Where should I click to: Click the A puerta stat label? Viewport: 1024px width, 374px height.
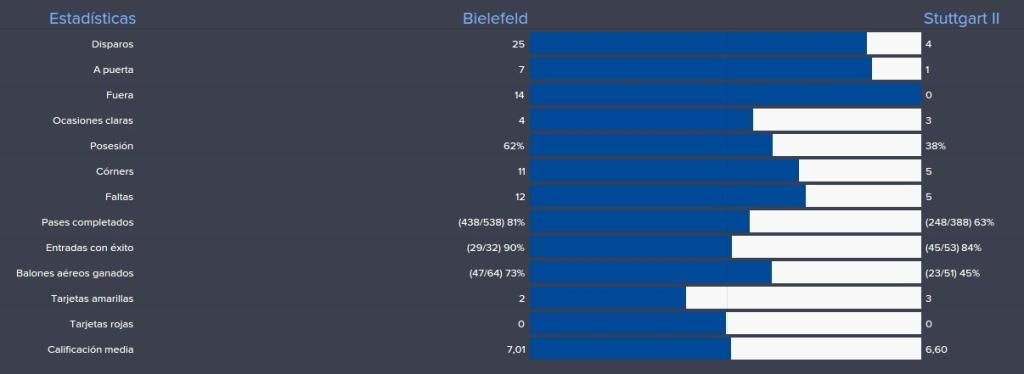pos(113,70)
